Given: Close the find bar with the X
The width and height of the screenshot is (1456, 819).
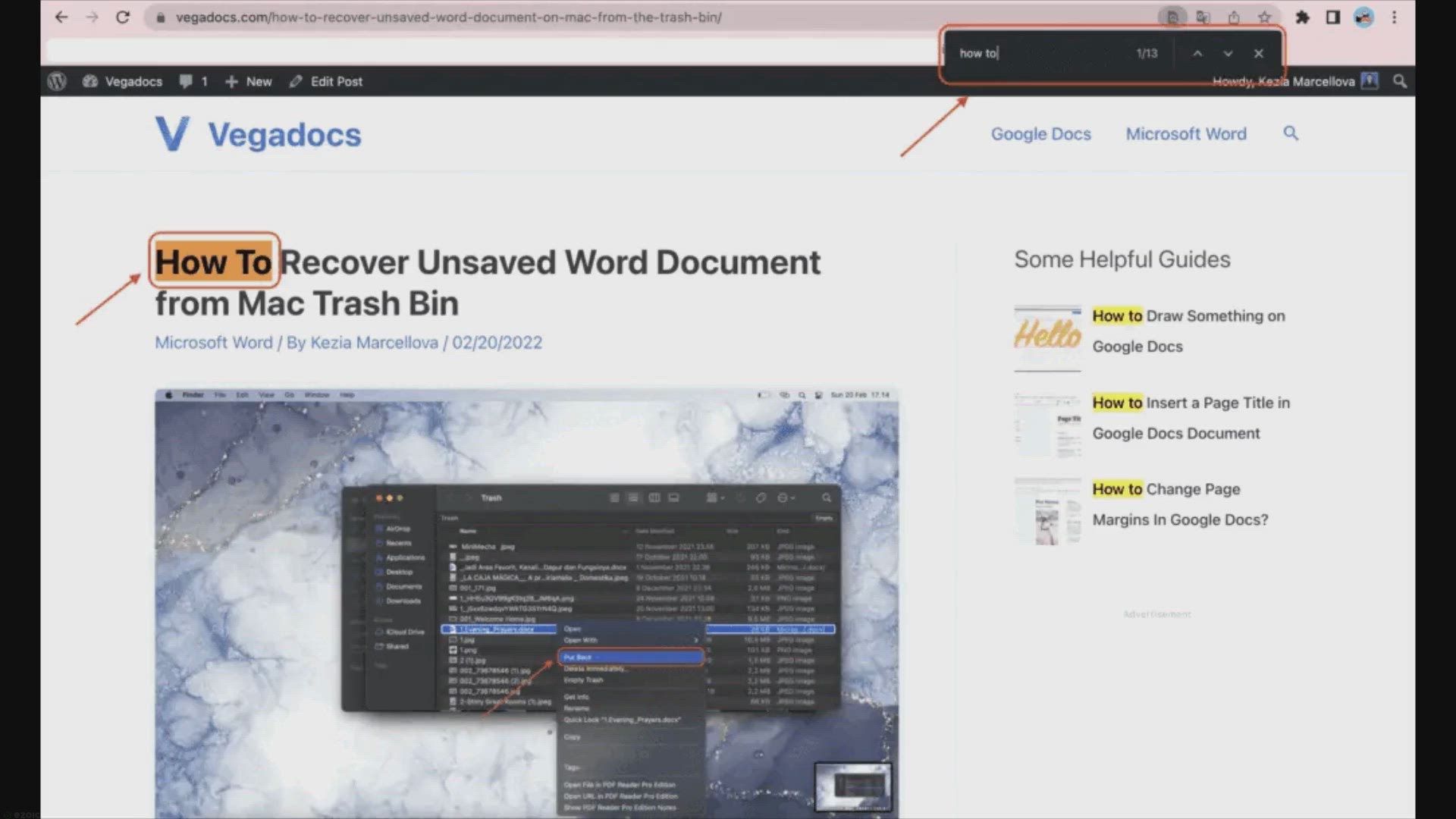Looking at the screenshot, I should click(x=1259, y=53).
